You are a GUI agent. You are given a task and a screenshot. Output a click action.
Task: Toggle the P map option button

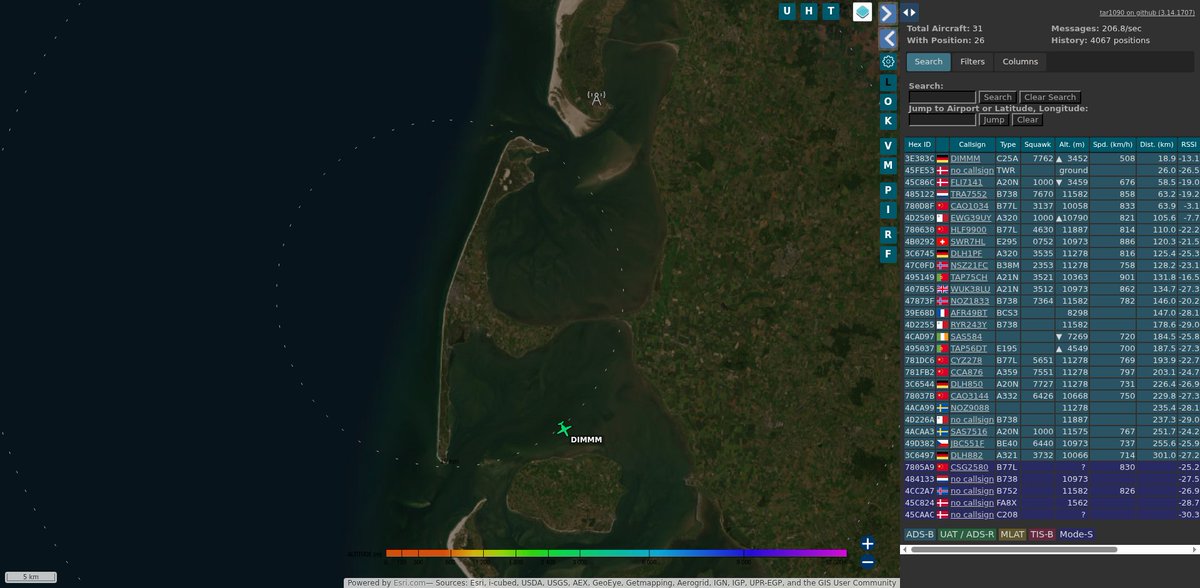pyautogui.click(x=888, y=190)
